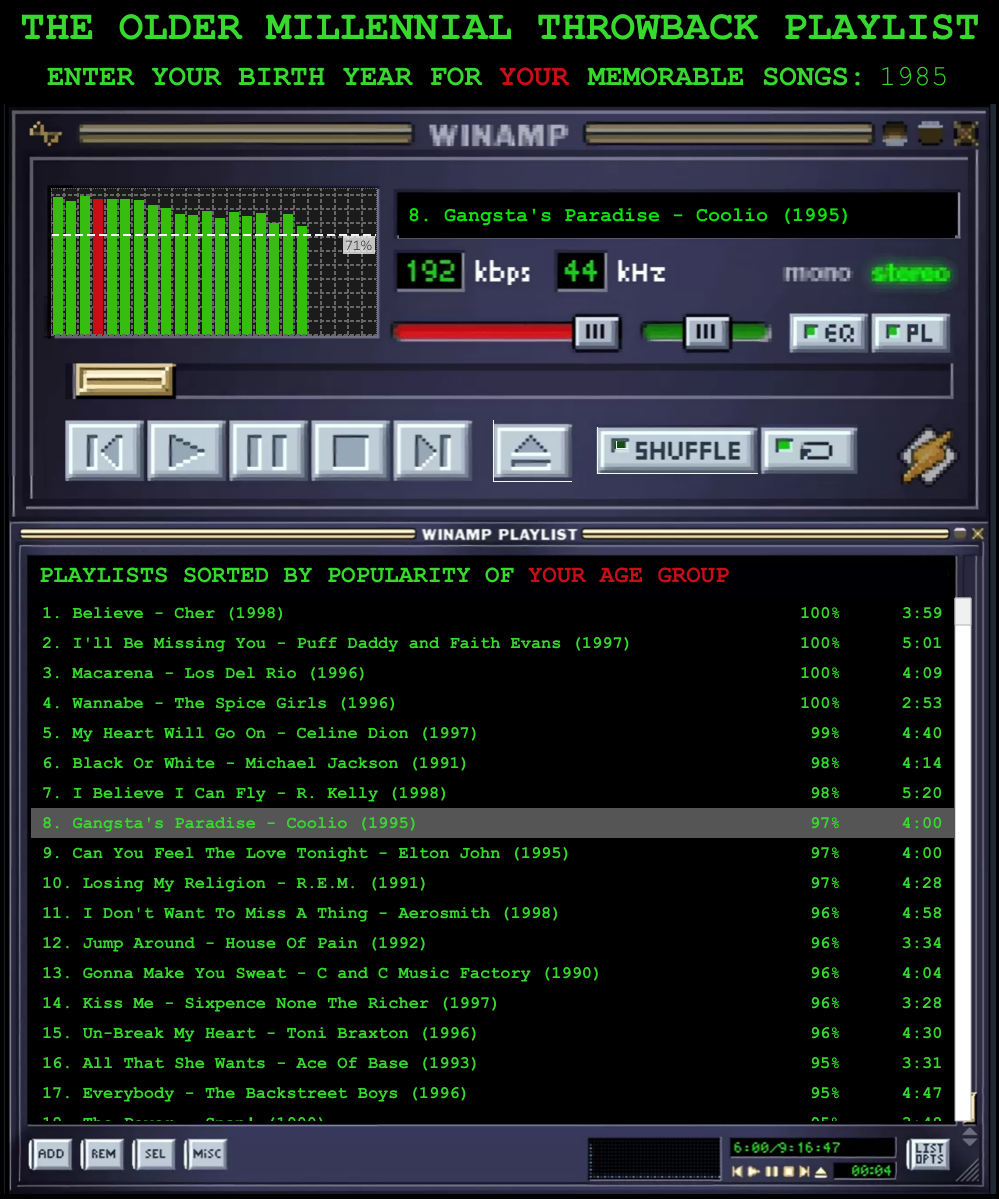Toggle the EQ equalizer button
Viewport: 999px width, 1199px height.
828,333
